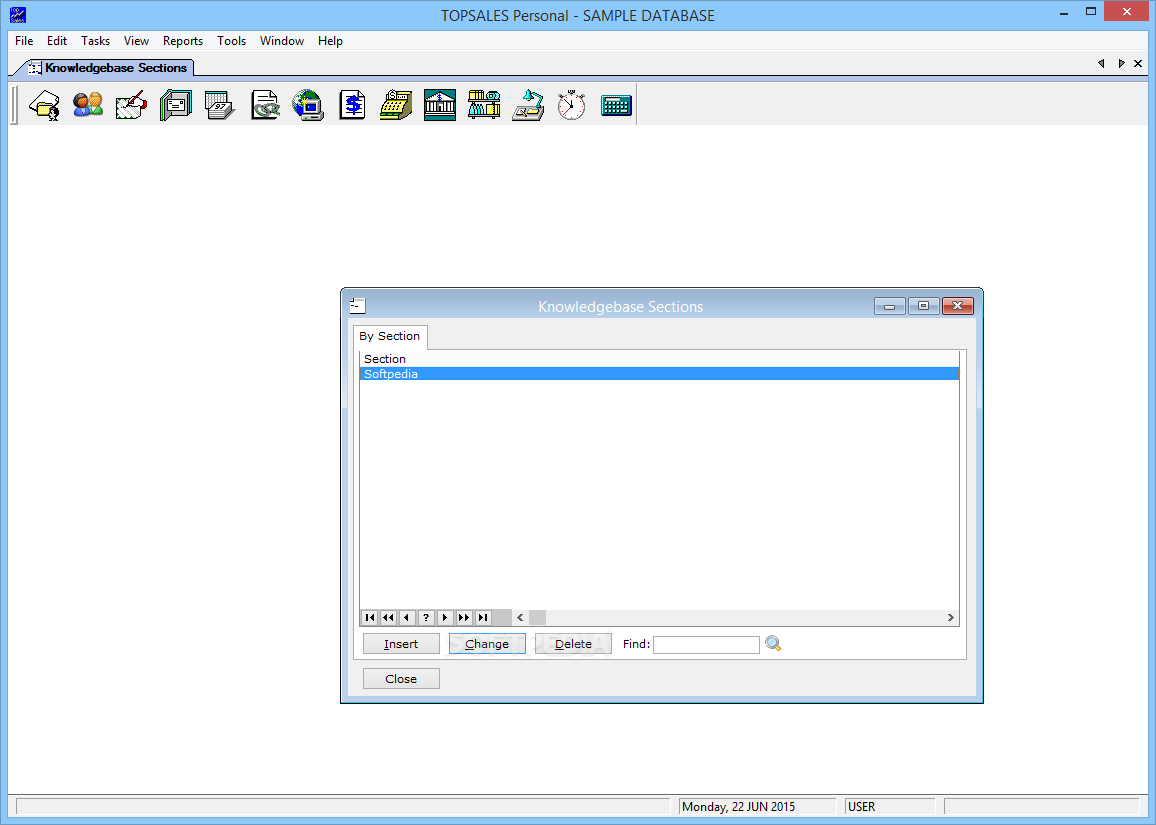Open the cash register icon
Screen dimensions: 1156x825
point(396,105)
